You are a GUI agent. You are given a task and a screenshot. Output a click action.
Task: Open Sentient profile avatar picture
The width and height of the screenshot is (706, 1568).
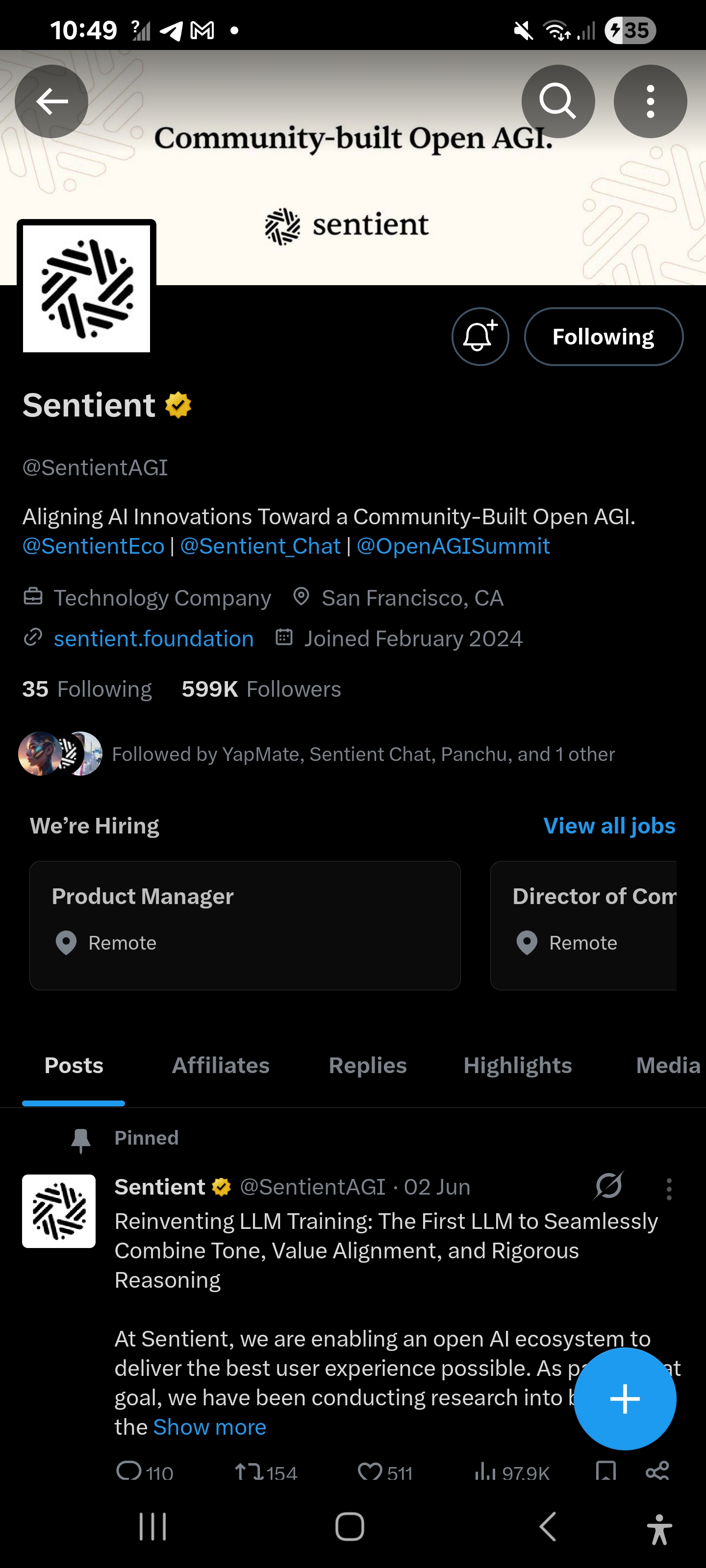86,288
